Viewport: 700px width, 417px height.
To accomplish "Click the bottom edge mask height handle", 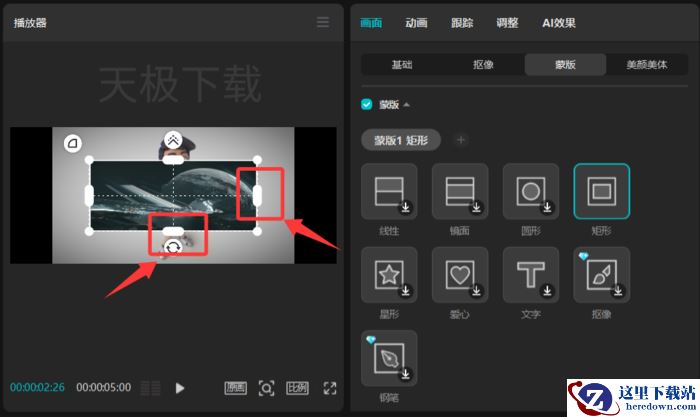I will click(173, 231).
